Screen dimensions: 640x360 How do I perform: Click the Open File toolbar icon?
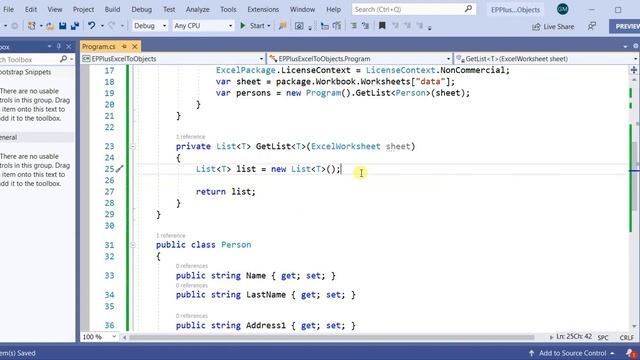tap(50, 26)
